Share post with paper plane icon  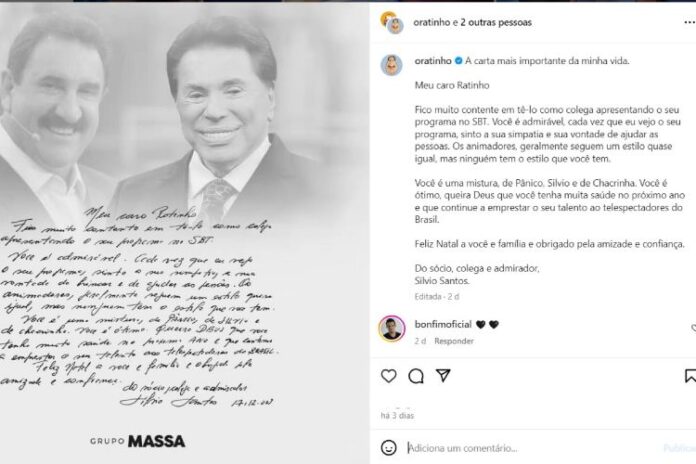pyautogui.click(x=443, y=375)
